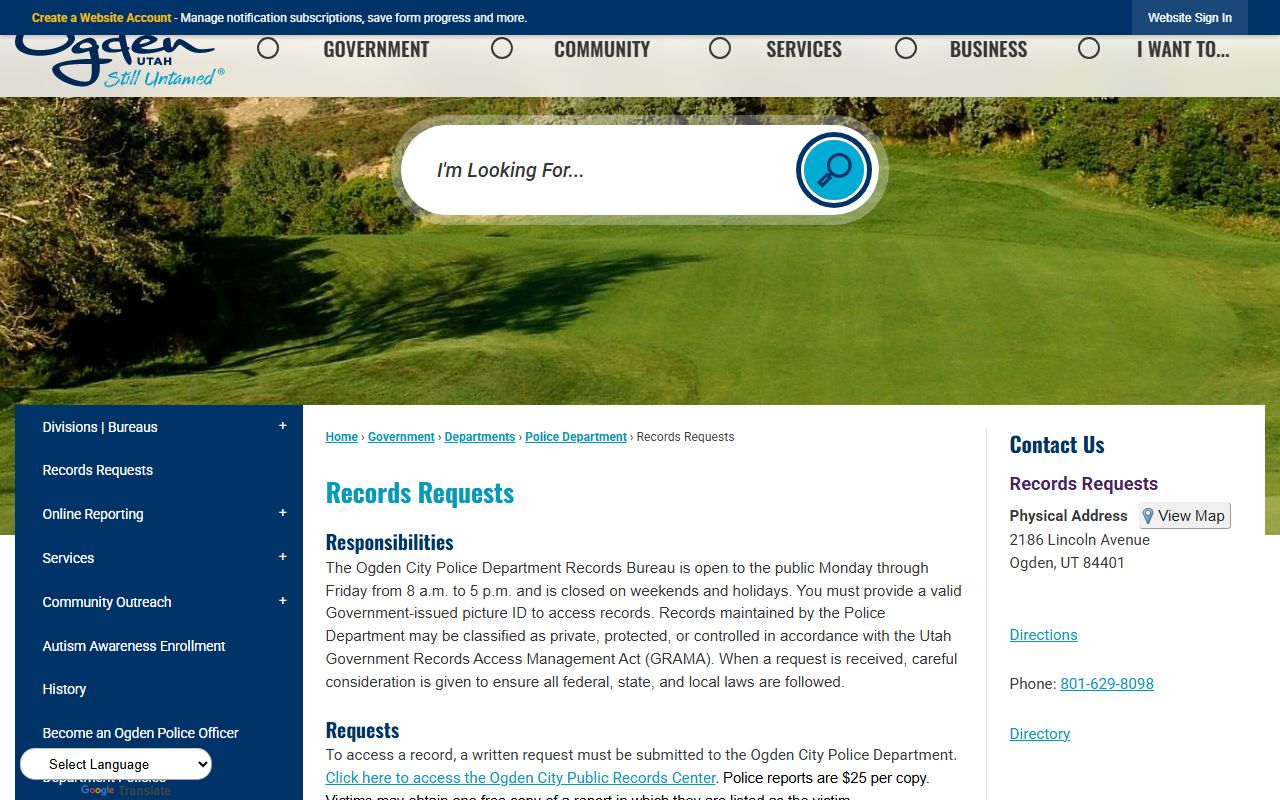Open the Government main menu
1280x800 pixels.
tap(376, 49)
